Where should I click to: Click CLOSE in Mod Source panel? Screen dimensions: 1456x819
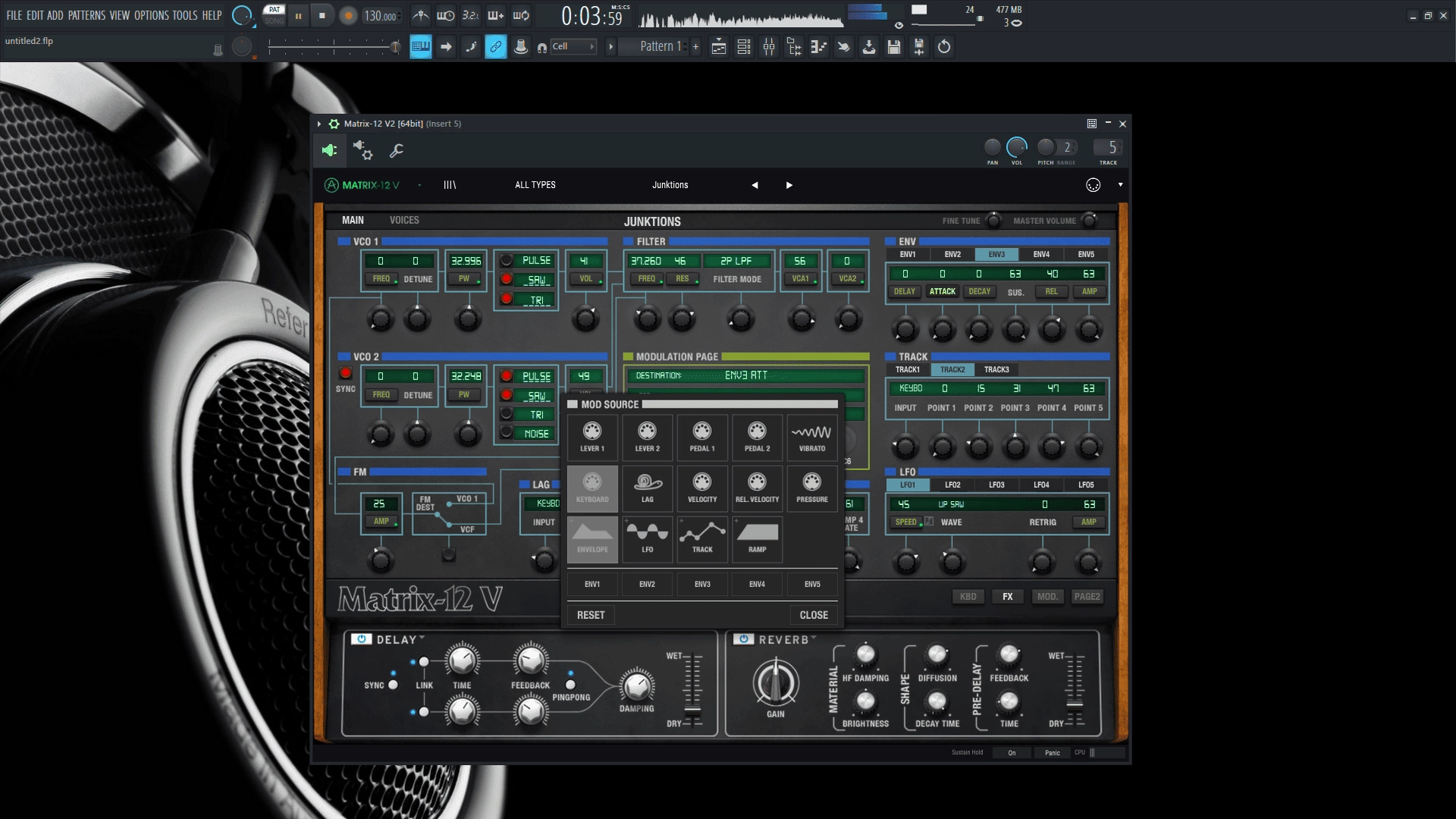[814, 615]
